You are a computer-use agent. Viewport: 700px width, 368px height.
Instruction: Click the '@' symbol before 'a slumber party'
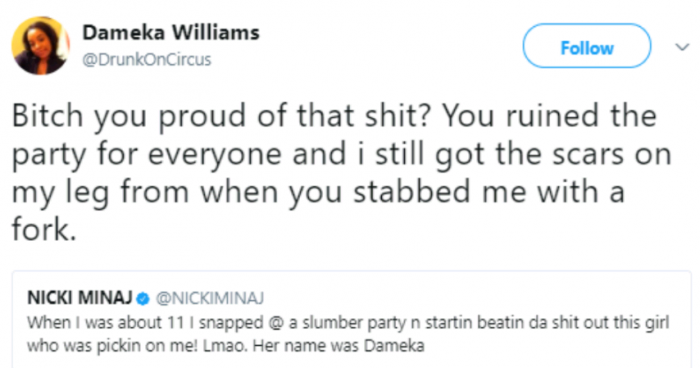pos(276,323)
